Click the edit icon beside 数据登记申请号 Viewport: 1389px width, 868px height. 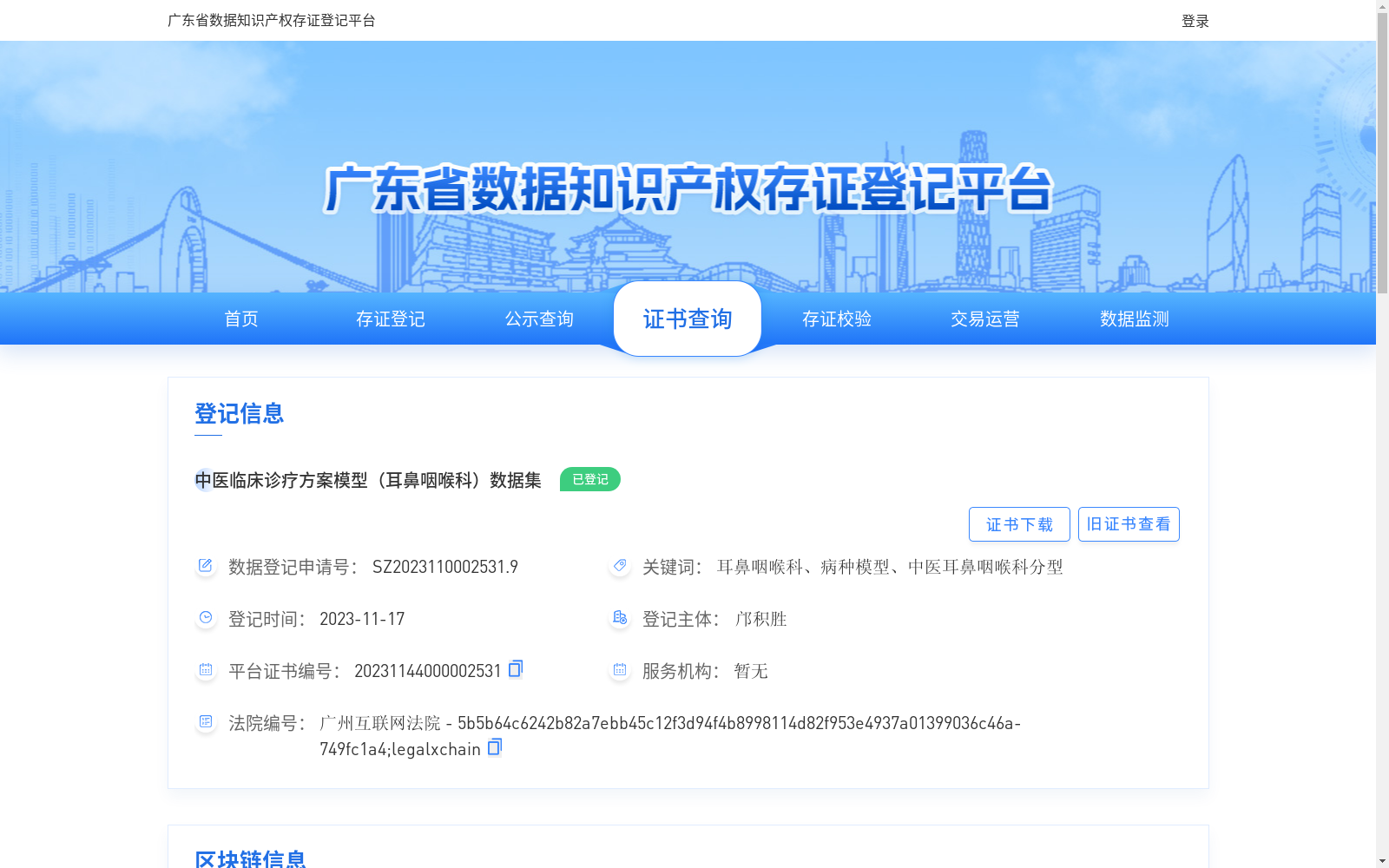point(205,566)
